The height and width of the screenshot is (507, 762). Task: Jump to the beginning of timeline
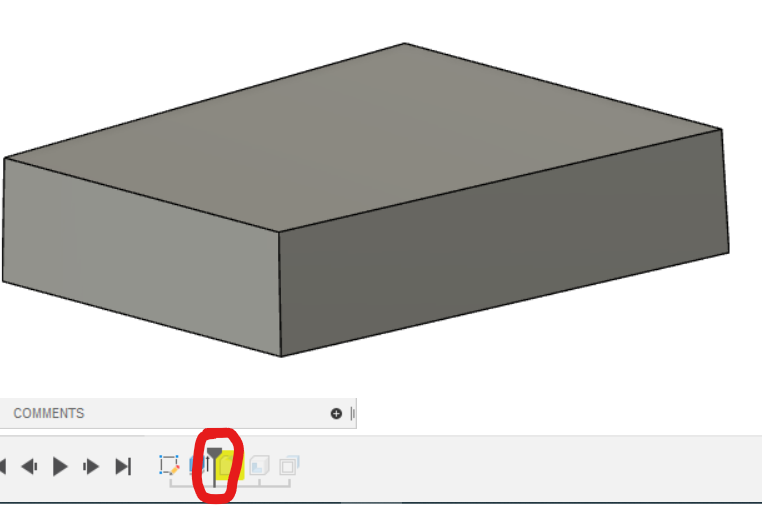(3, 466)
